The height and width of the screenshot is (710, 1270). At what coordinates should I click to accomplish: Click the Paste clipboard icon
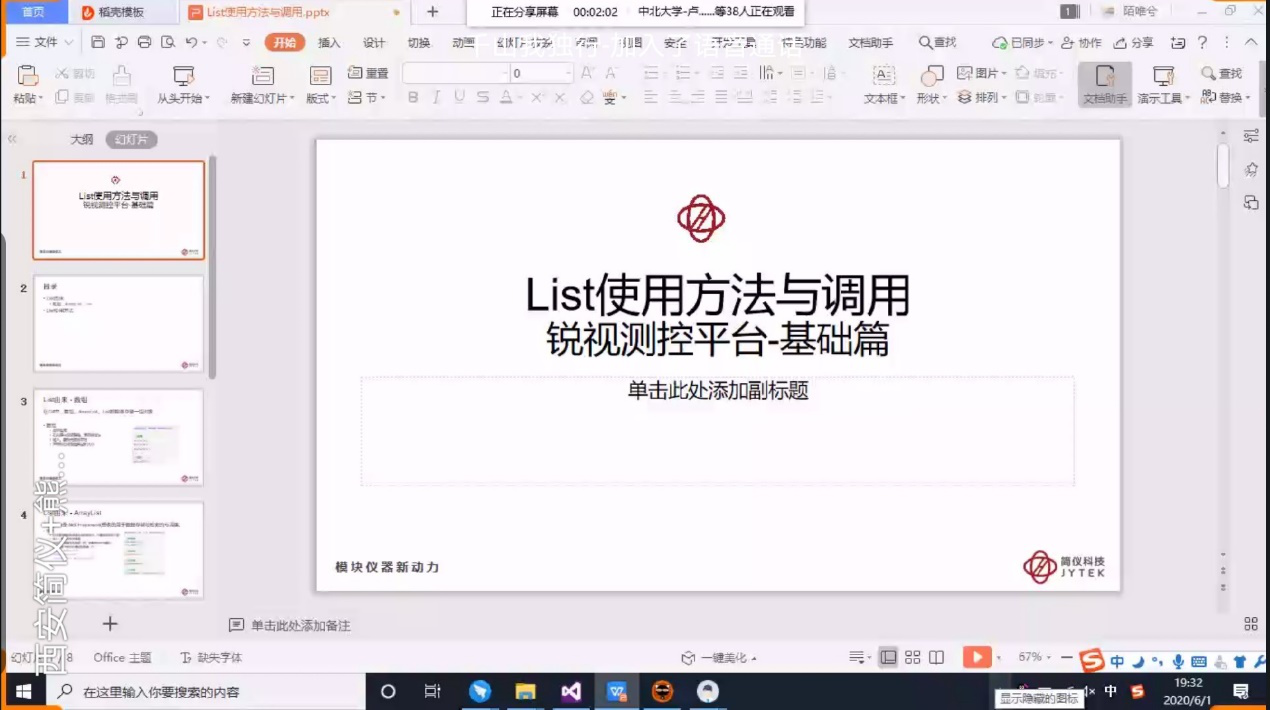27,77
